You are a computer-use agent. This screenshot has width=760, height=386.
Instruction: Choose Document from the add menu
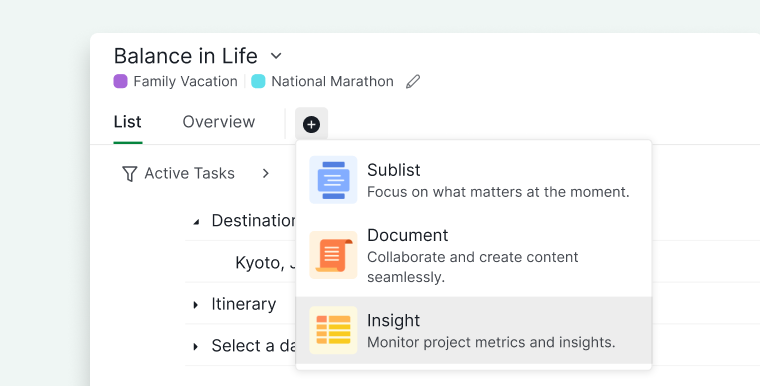(x=474, y=255)
